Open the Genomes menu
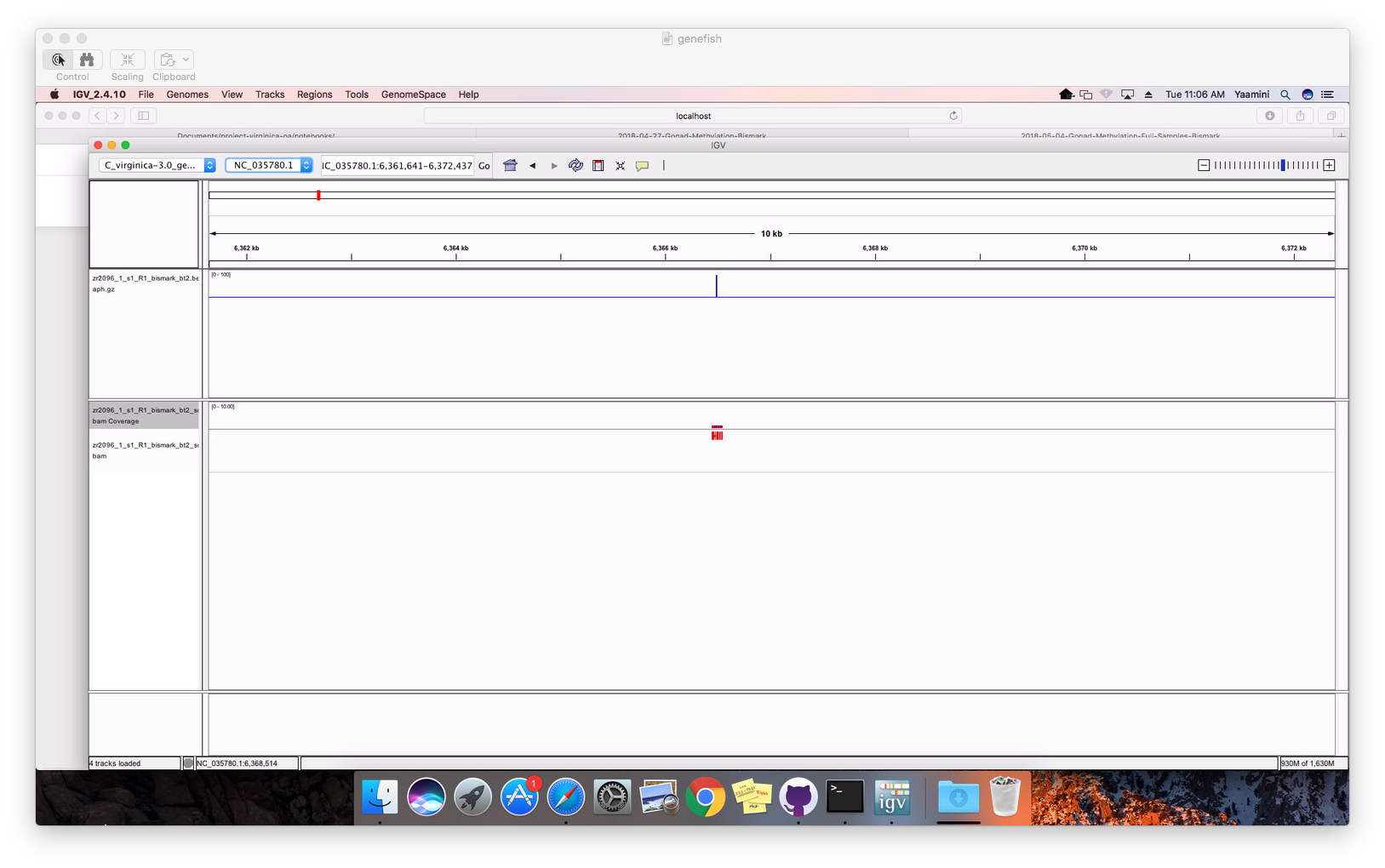1385x868 pixels. pyautogui.click(x=187, y=94)
